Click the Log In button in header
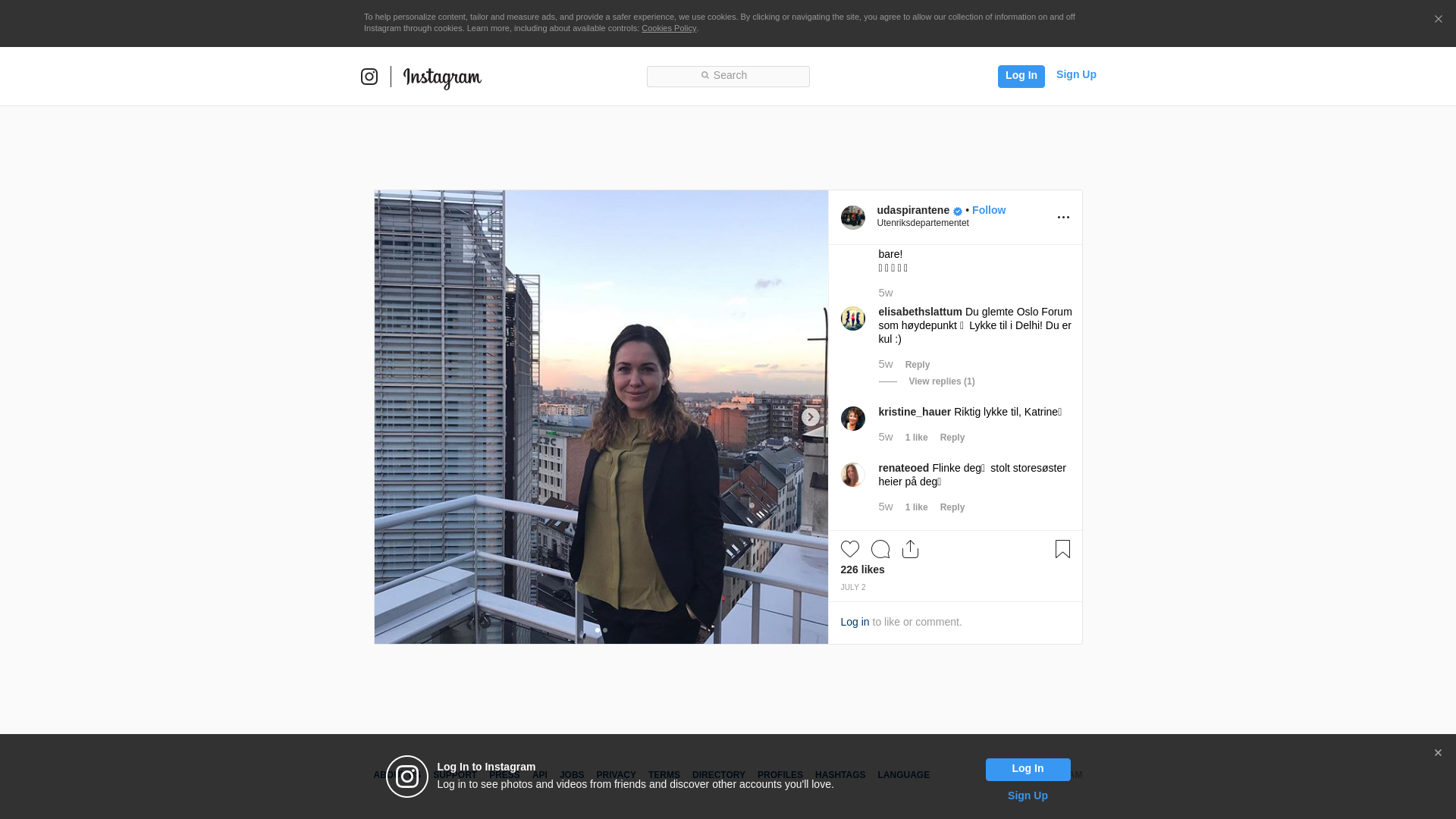 pos(1021,76)
